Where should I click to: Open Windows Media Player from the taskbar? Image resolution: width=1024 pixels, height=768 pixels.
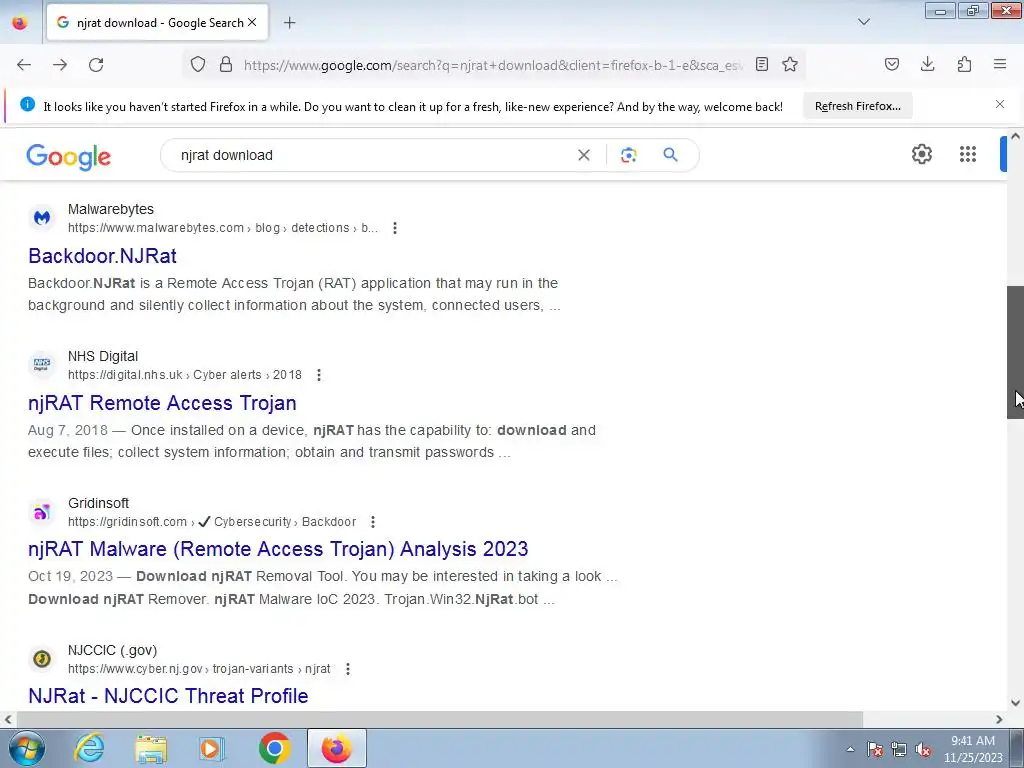click(212, 748)
